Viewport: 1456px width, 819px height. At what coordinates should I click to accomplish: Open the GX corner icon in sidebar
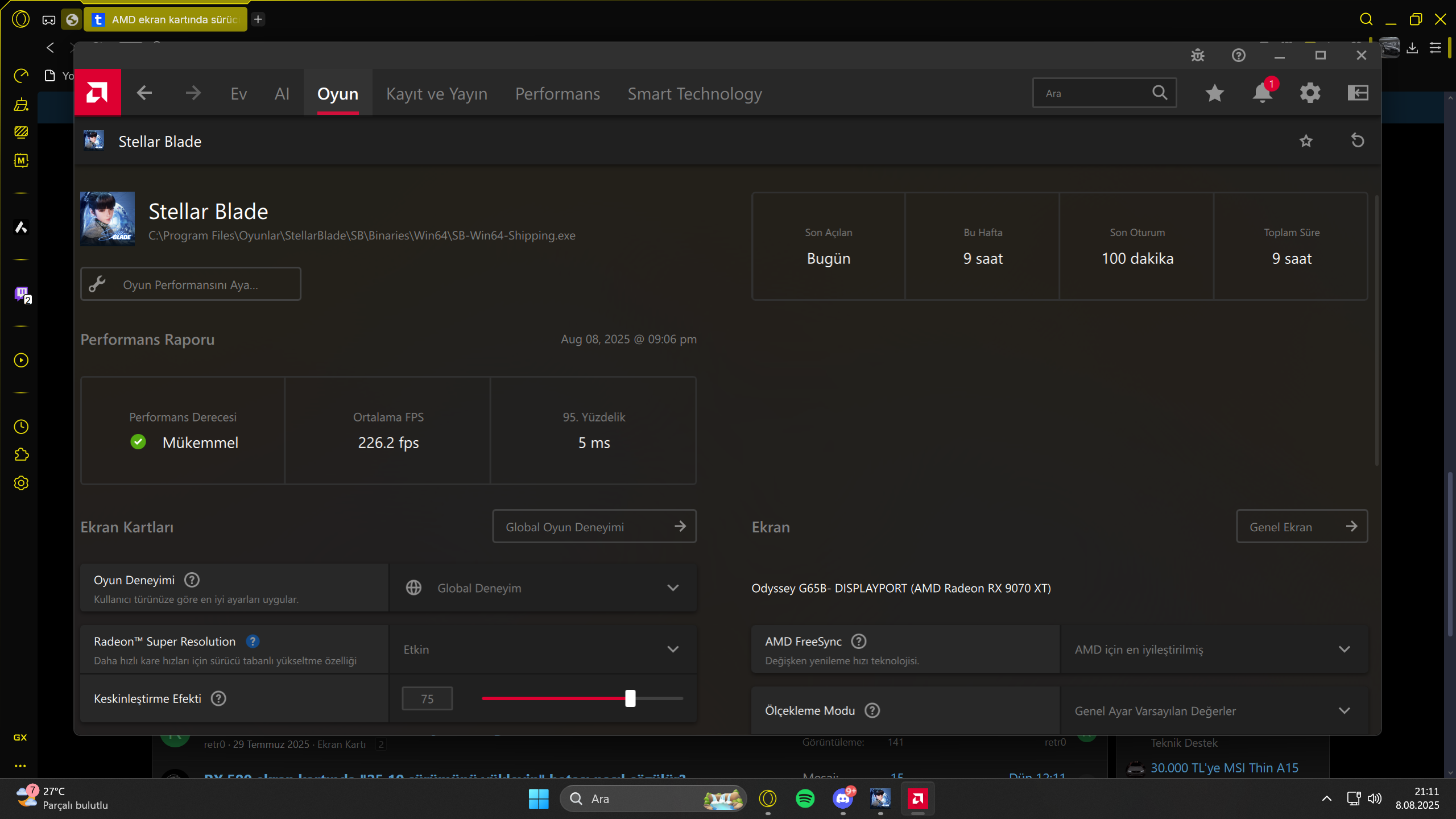tap(20, 738)
